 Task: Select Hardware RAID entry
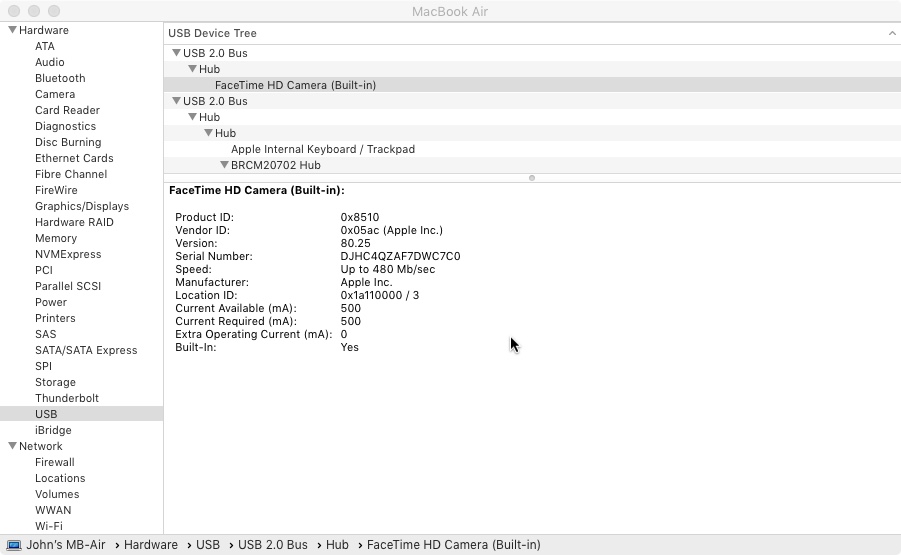point(74,222)
